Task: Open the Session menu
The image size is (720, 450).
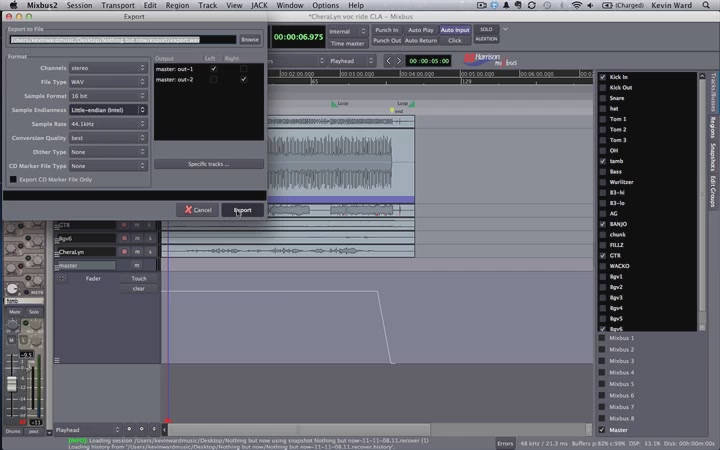Action: coord(79,5)
